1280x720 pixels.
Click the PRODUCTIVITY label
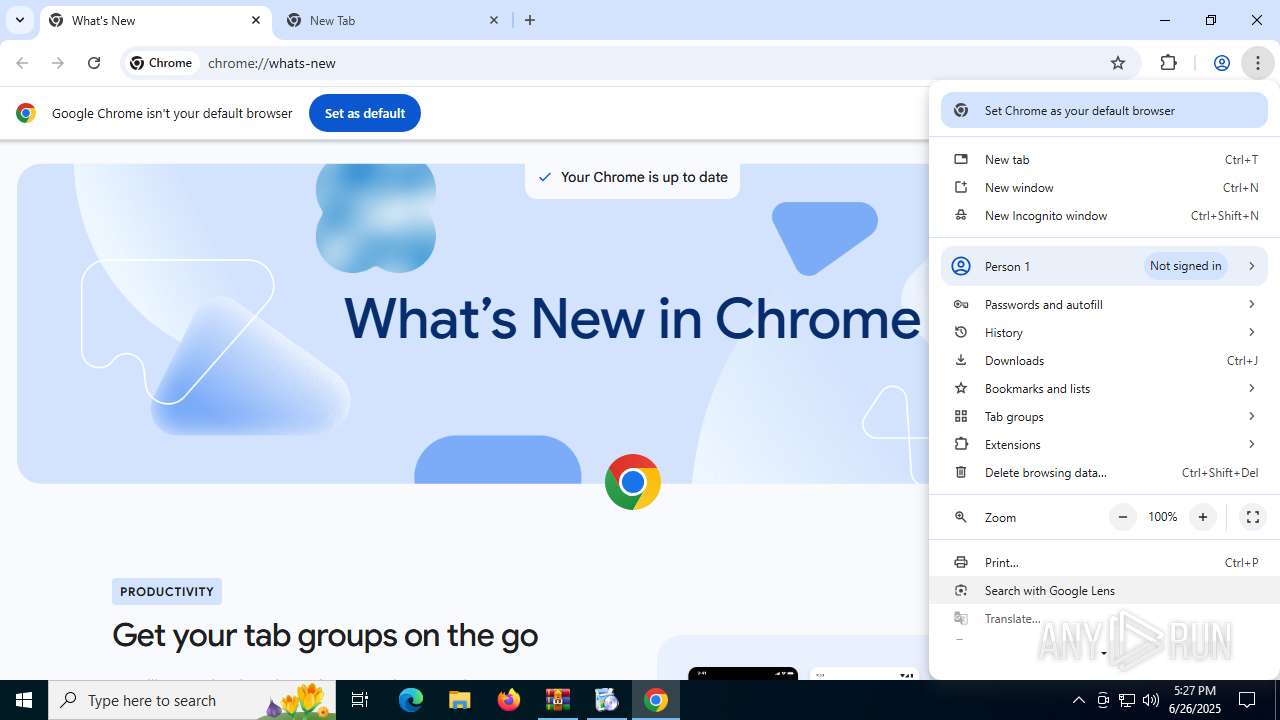coord(167,592)
